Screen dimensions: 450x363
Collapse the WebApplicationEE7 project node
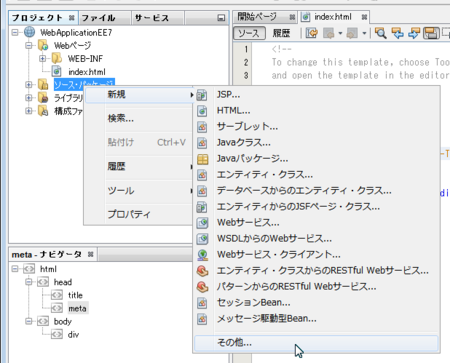[x=15, y=32]
